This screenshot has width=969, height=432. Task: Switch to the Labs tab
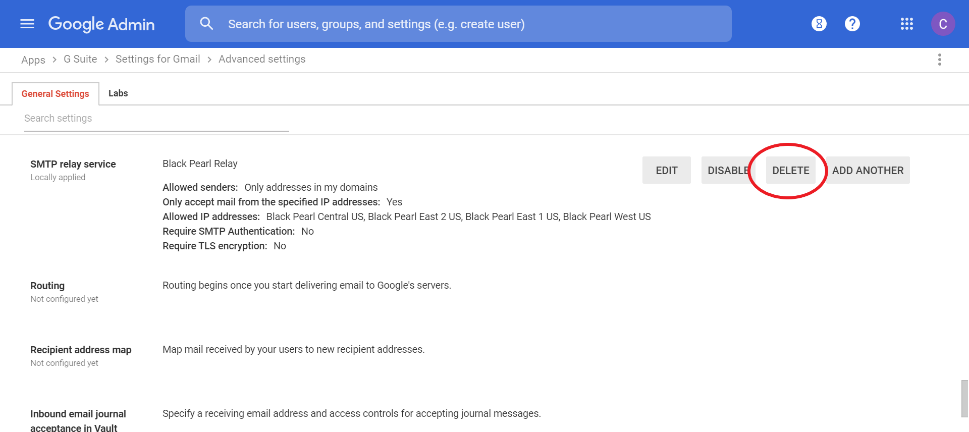coord(118,93)
